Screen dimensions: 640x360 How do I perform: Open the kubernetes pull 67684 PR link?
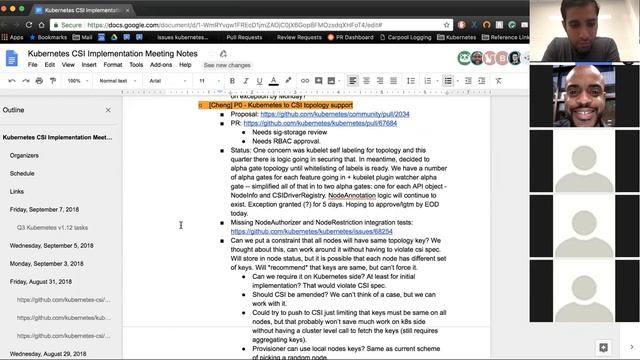320,123
